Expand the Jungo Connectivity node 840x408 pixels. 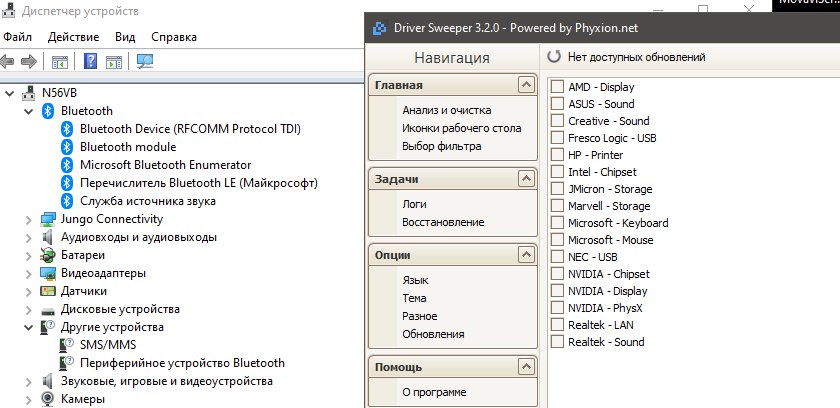coord(28,220)
